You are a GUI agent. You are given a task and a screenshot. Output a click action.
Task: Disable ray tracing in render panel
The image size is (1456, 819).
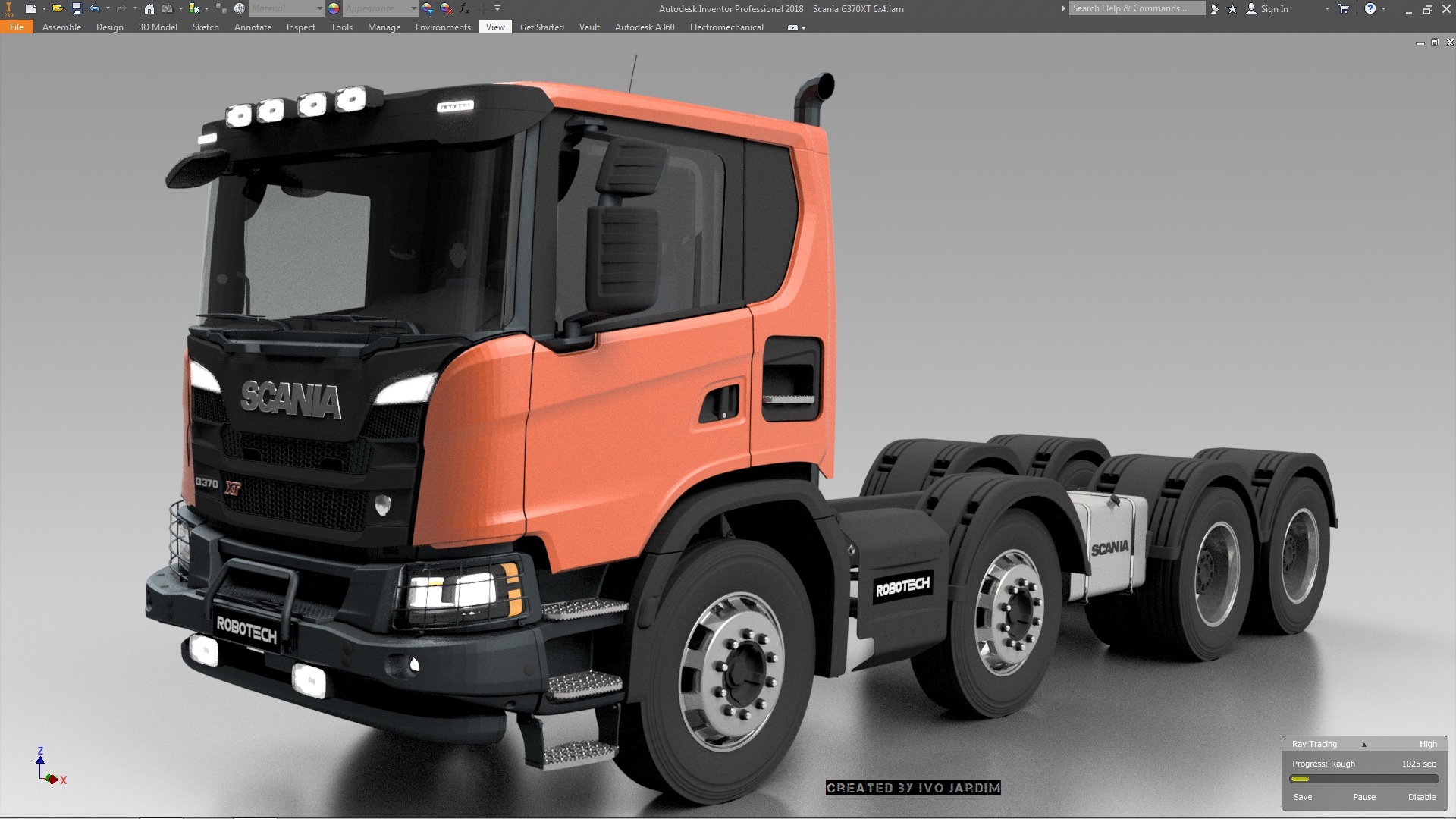(x=1421, y=797)
